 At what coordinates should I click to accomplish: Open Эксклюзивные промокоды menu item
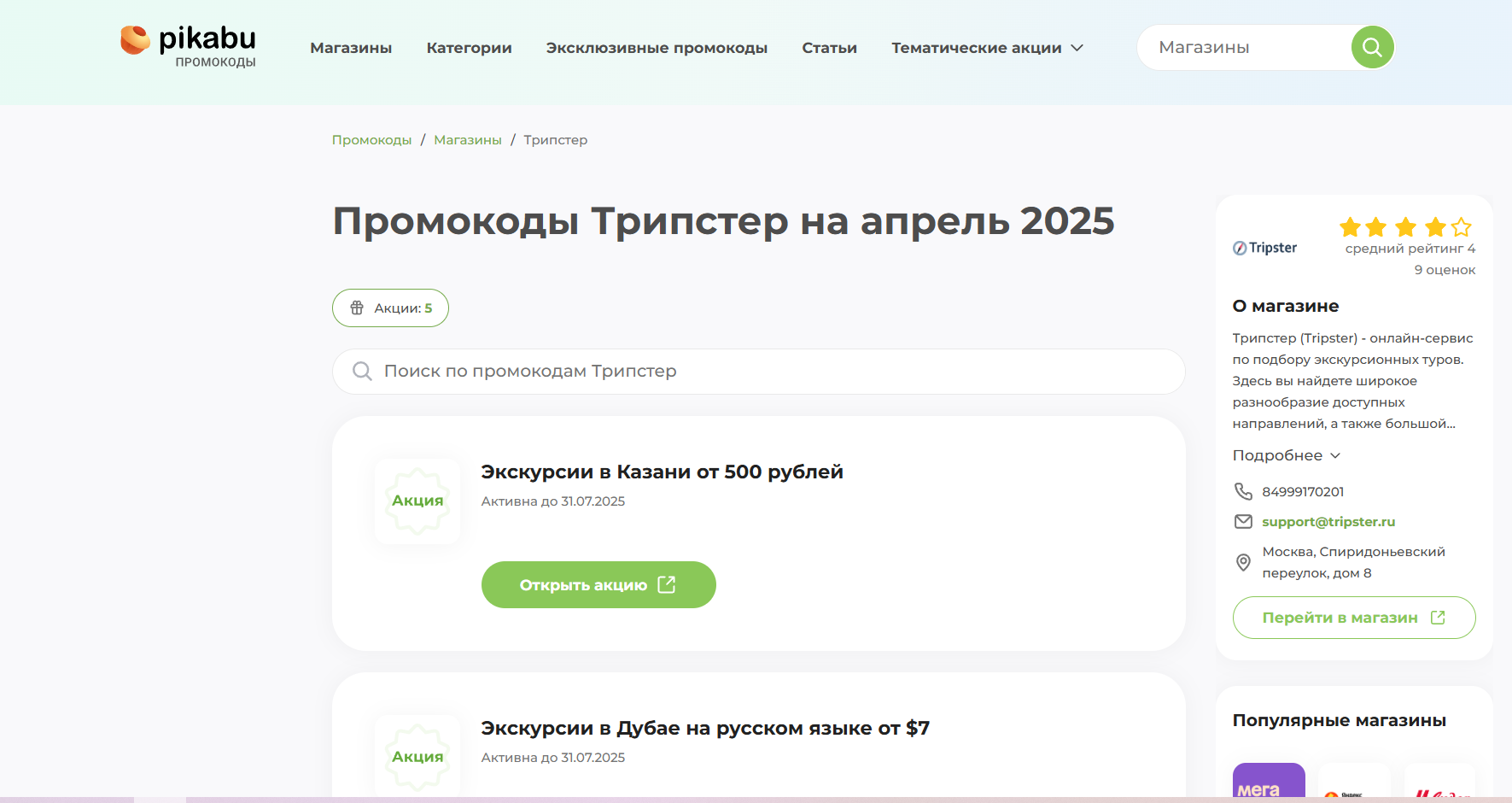tap(657, 48)
